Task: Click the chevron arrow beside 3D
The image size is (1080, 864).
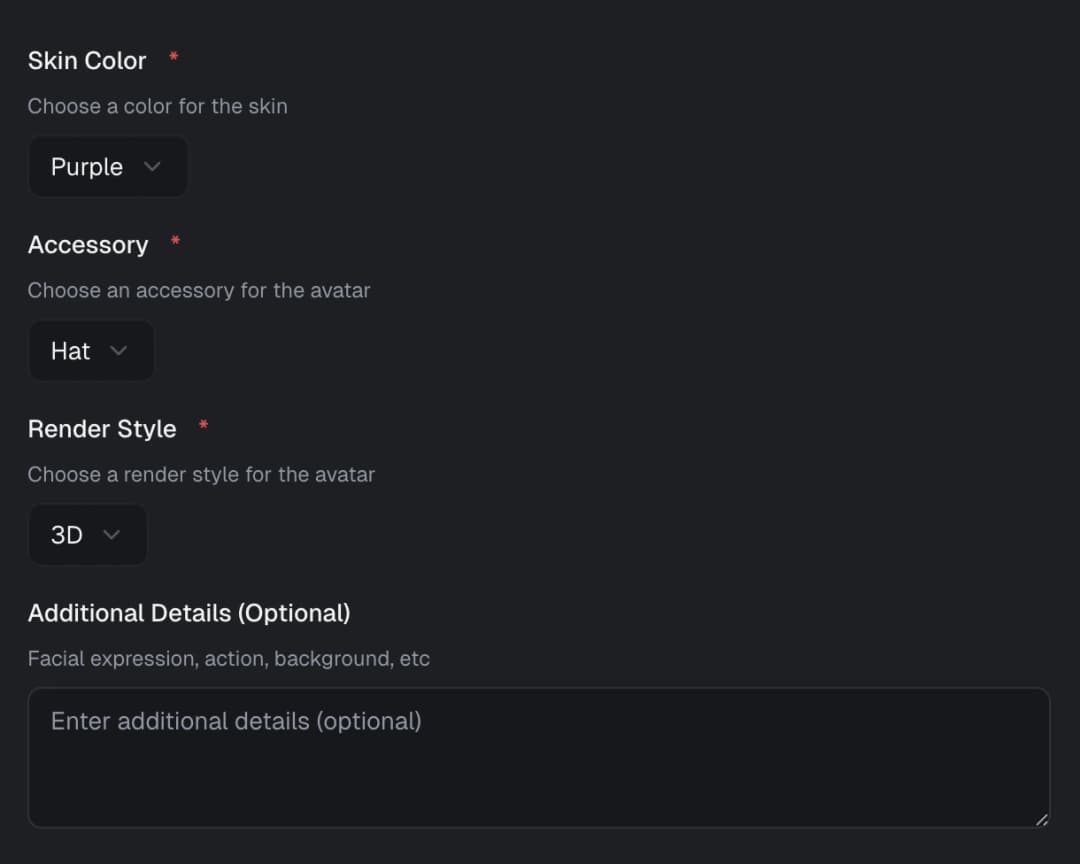Action: [x=111, y=535]
